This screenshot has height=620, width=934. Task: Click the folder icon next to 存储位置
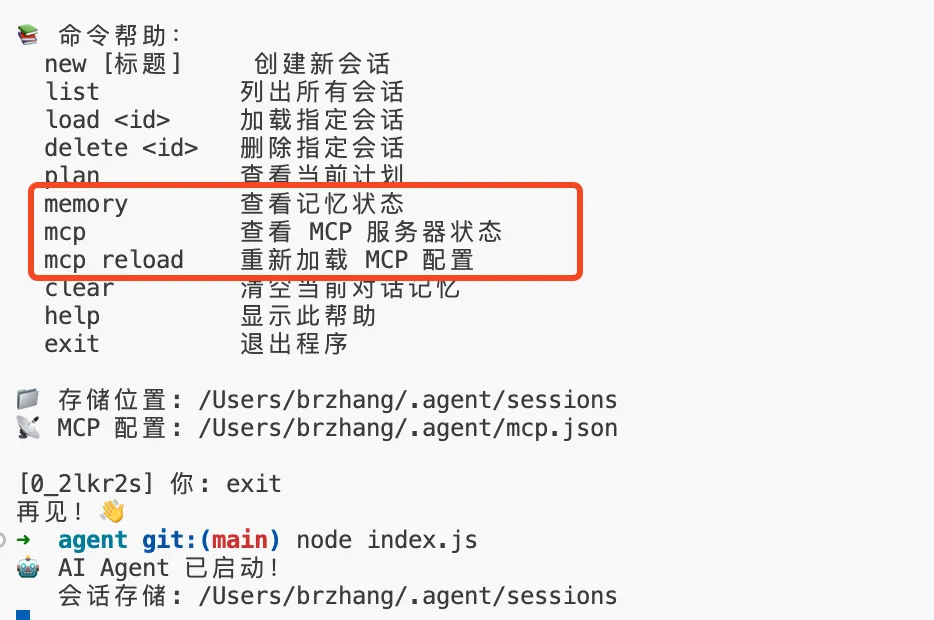27,399
